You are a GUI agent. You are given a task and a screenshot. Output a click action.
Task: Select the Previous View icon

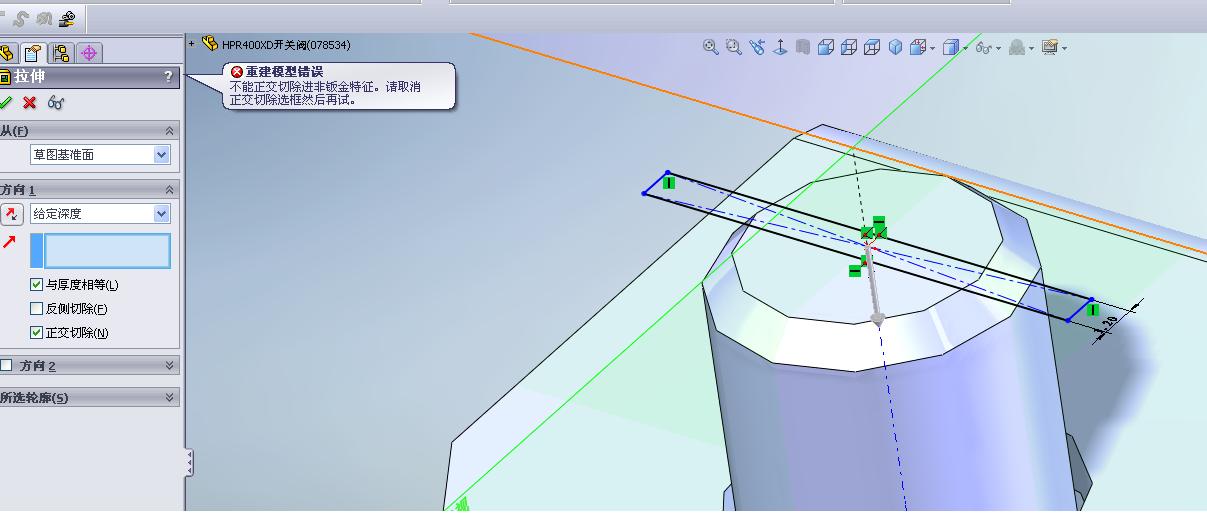pos(757,47)
